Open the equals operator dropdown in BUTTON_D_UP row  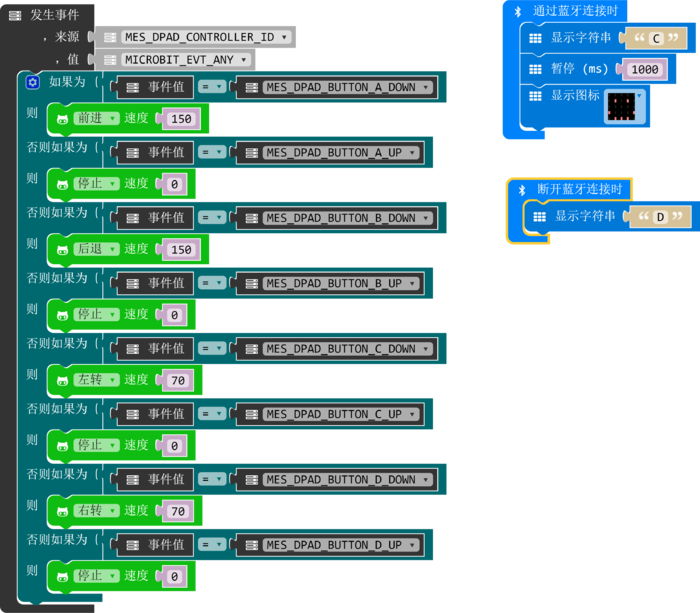[x=212, y=545]
